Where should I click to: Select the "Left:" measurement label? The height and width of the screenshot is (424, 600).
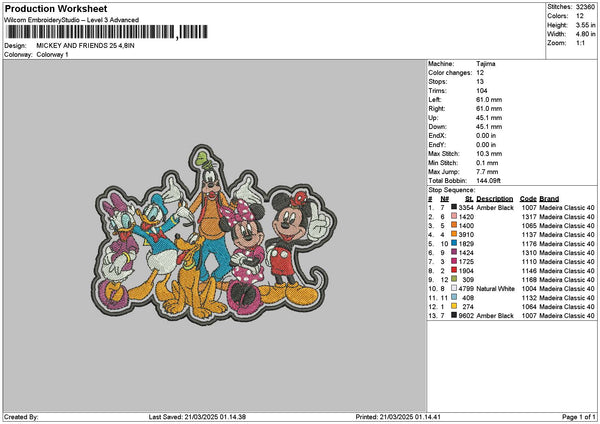click(435, 99)
